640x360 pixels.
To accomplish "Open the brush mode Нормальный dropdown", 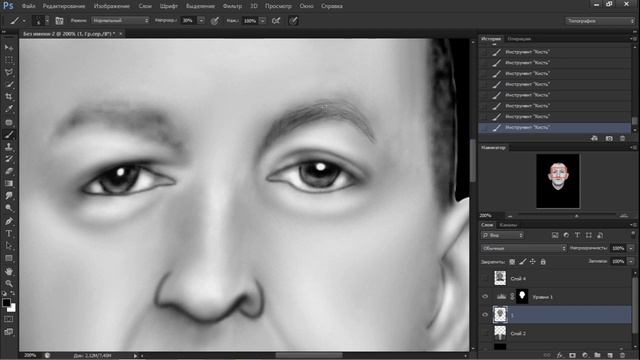I will click(120, 20).
